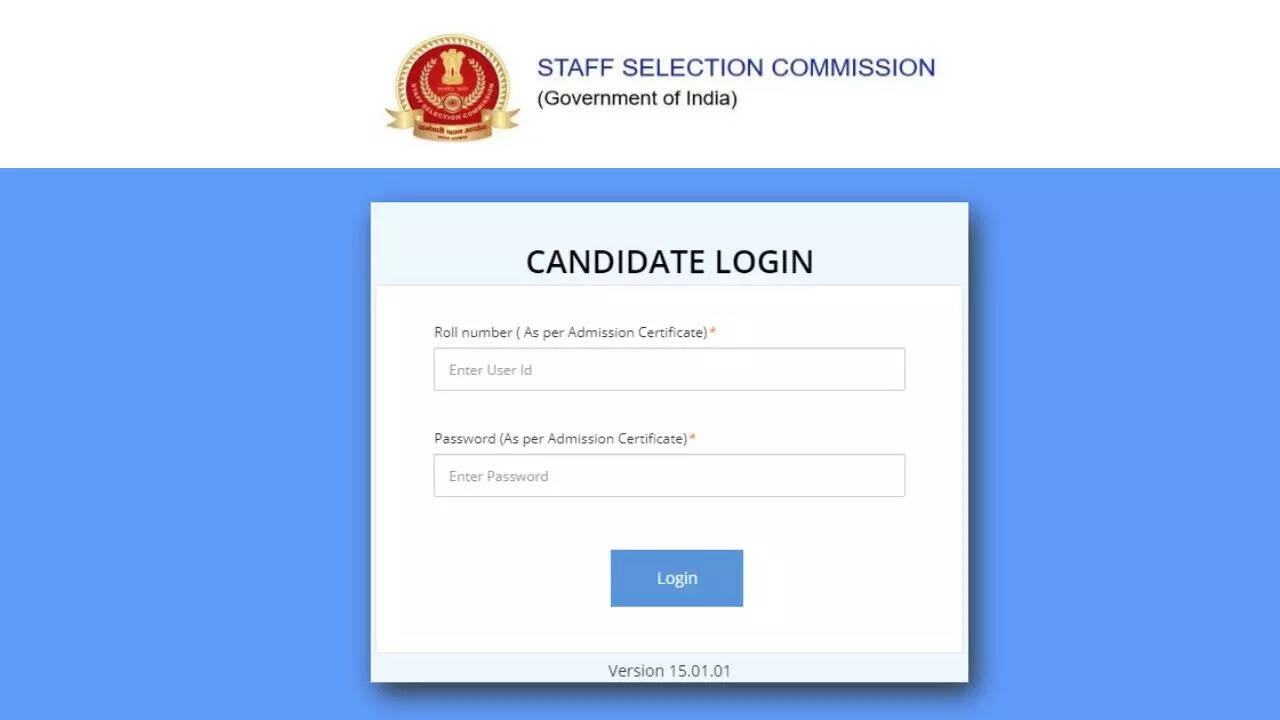
Task: Click empty form space right of Login button
Action: [x=850, y=578]
